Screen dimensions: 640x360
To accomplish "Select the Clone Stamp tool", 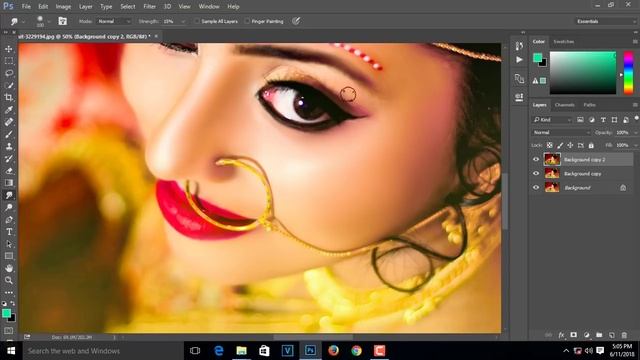I will point(9,147).
